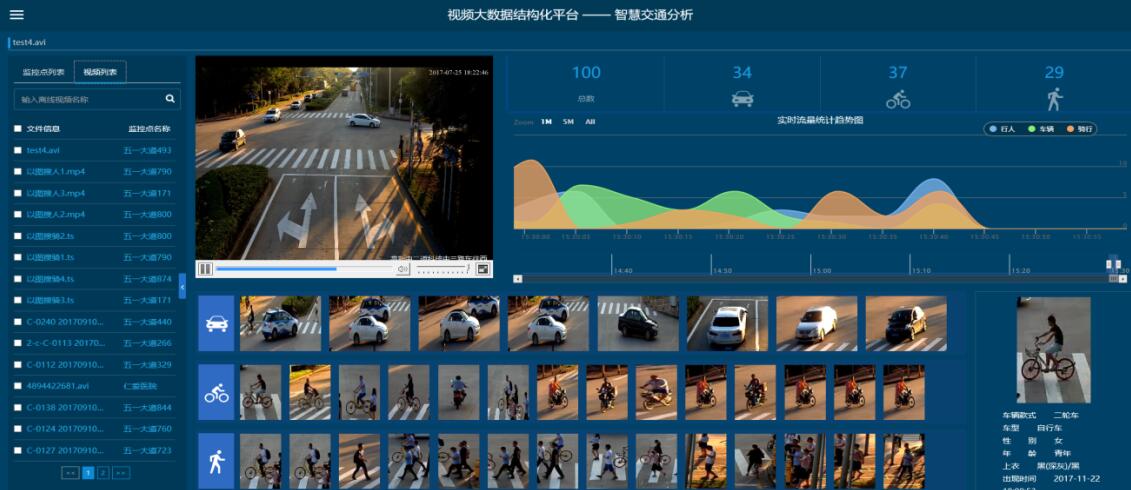Check the box for 4894422681.avi
The image size is (1131, 490).
coord(18,386)
